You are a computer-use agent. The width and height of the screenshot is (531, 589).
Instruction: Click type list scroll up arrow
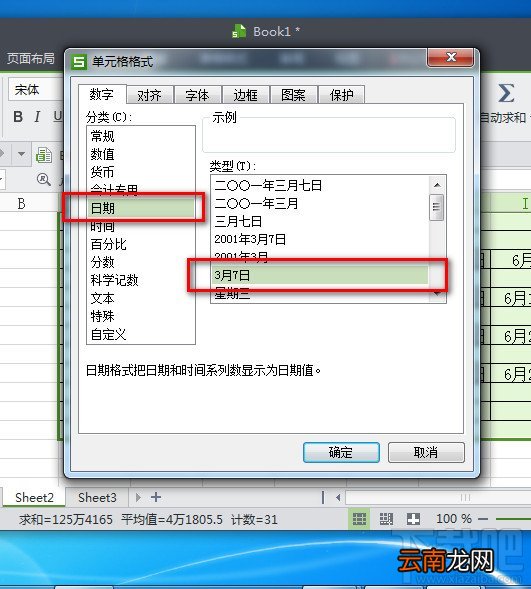[437, 185]
